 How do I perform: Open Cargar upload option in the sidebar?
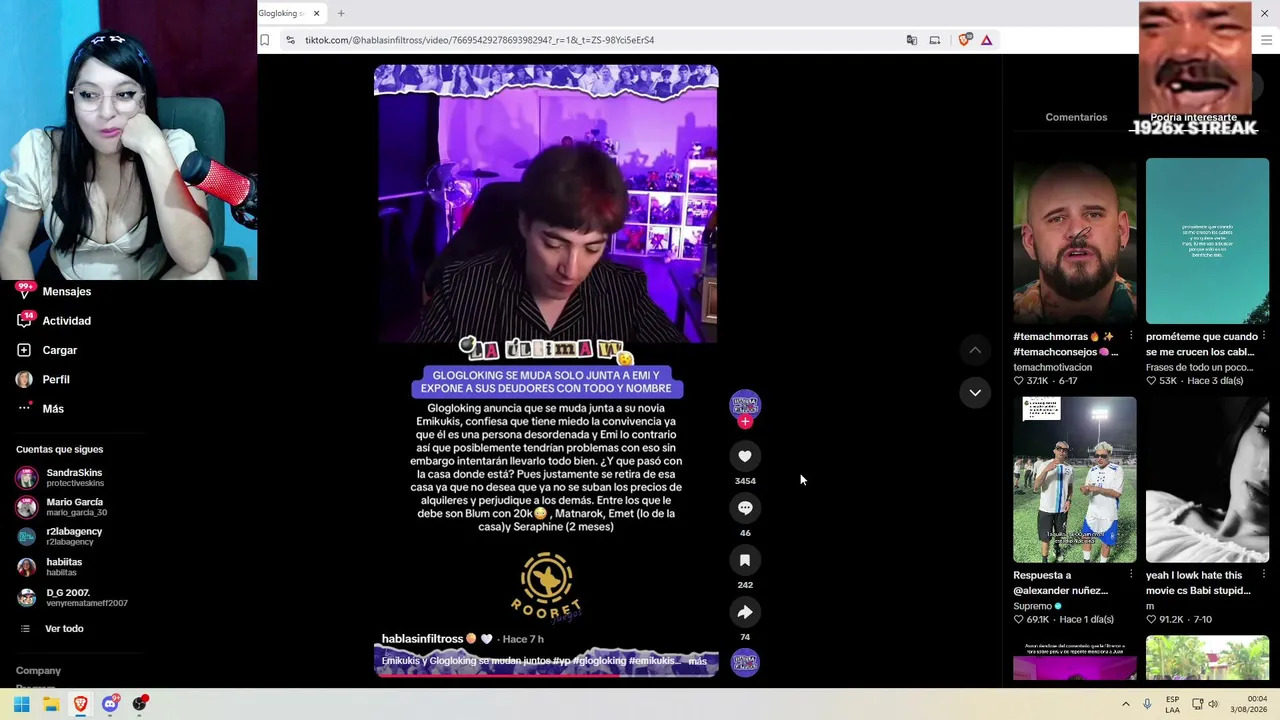coord(48,350)
